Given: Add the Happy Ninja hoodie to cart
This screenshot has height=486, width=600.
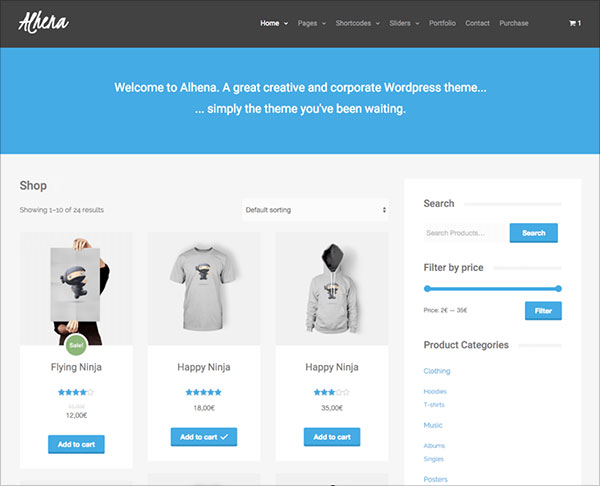Looking at the screenshot, I should pyautogui.click(x=332, y=437).
